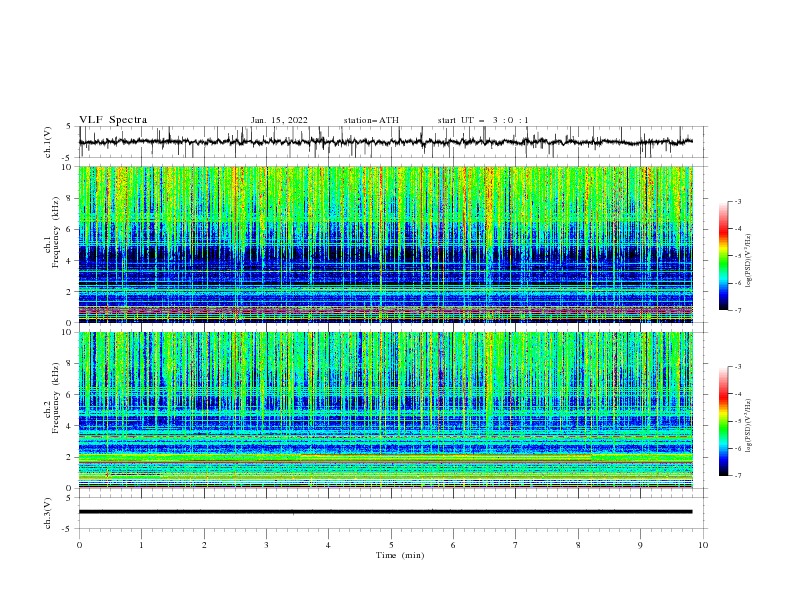Click the time axis tick label "3"

266,545
